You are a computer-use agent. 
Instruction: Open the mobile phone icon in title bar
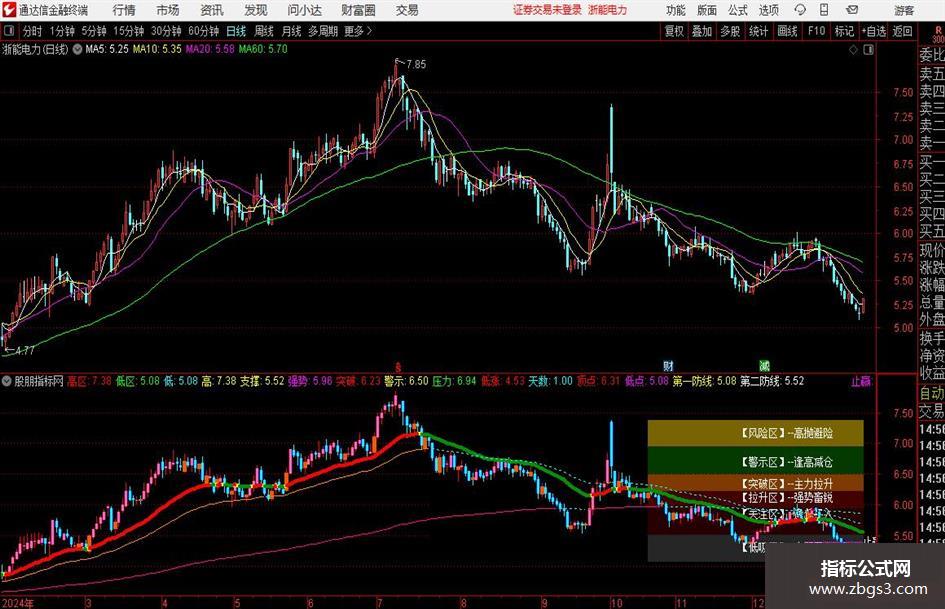(x=824, y=10)
